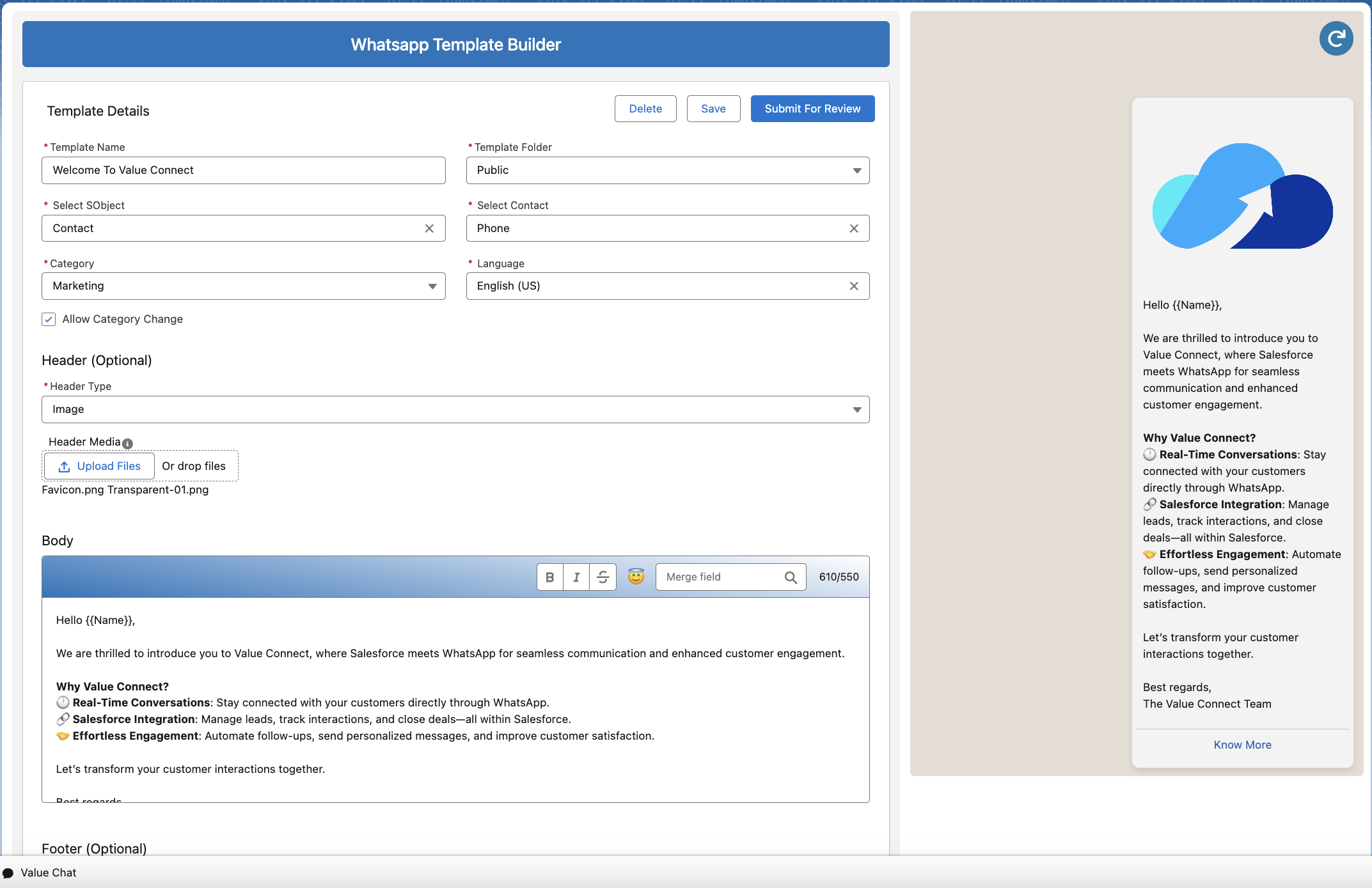
Task: Click the Language field
Action: click(667, 286)
